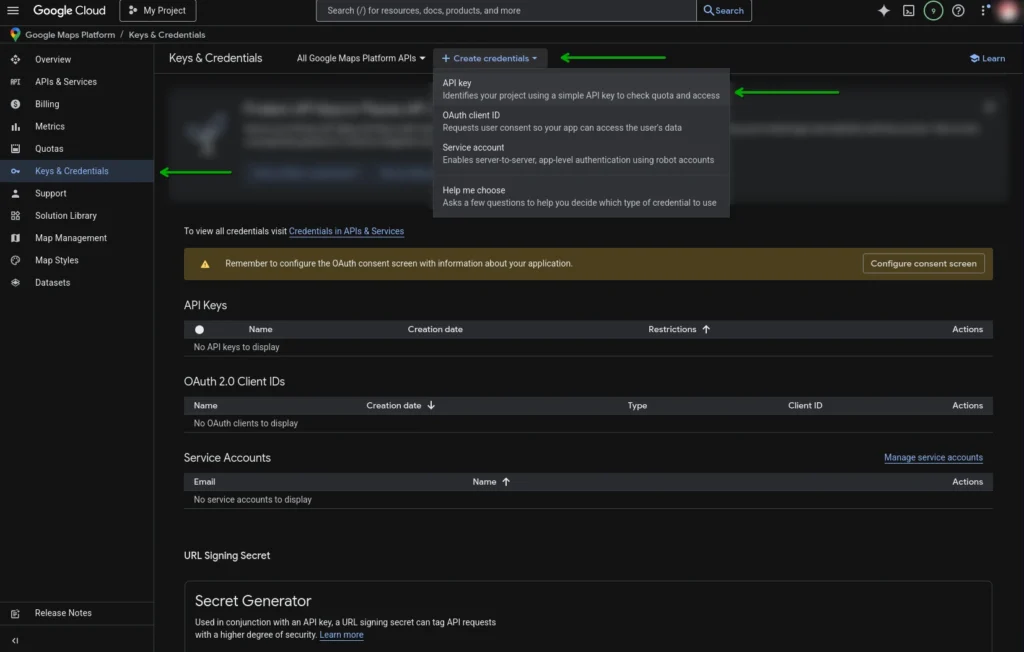The height and width of the screenshot is (652, 1024).
Task: Click the Billing dollar icon in sidebar
Action: 15,104
